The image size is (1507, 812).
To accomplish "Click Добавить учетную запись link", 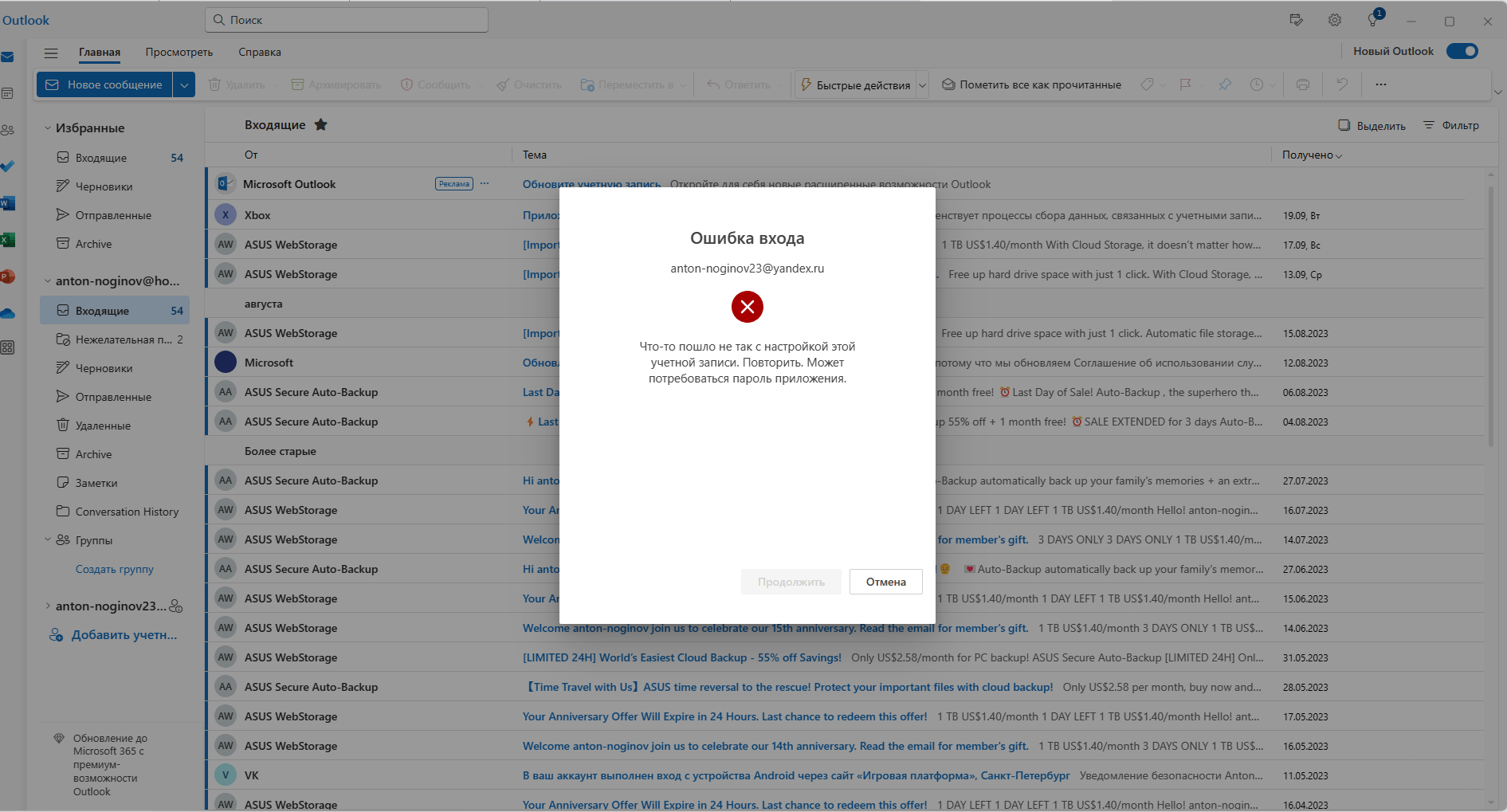I will [114, 635].
